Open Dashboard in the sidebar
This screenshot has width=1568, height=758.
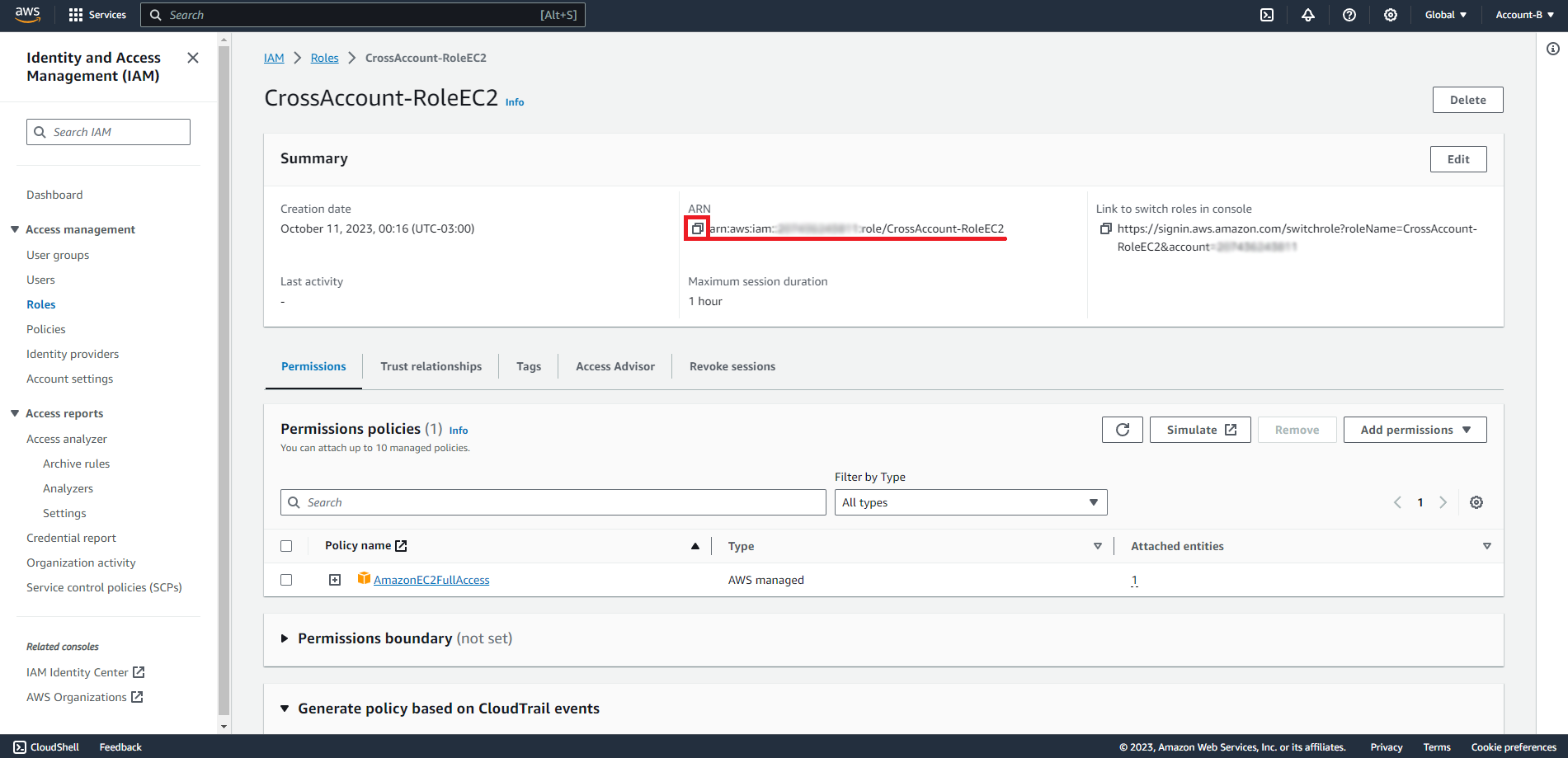pos(54,195)
